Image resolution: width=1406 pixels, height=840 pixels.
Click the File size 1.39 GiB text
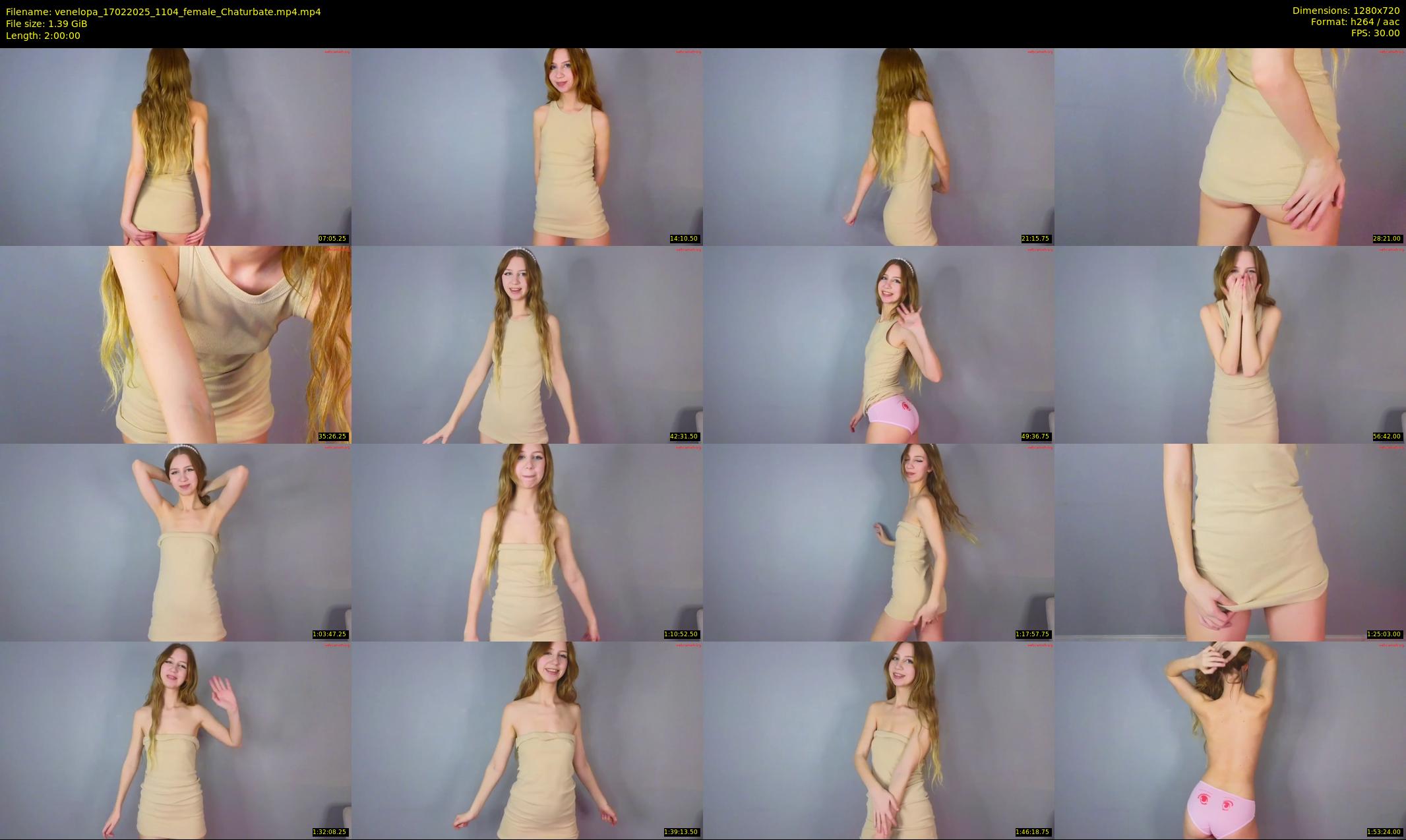(47, 24)
